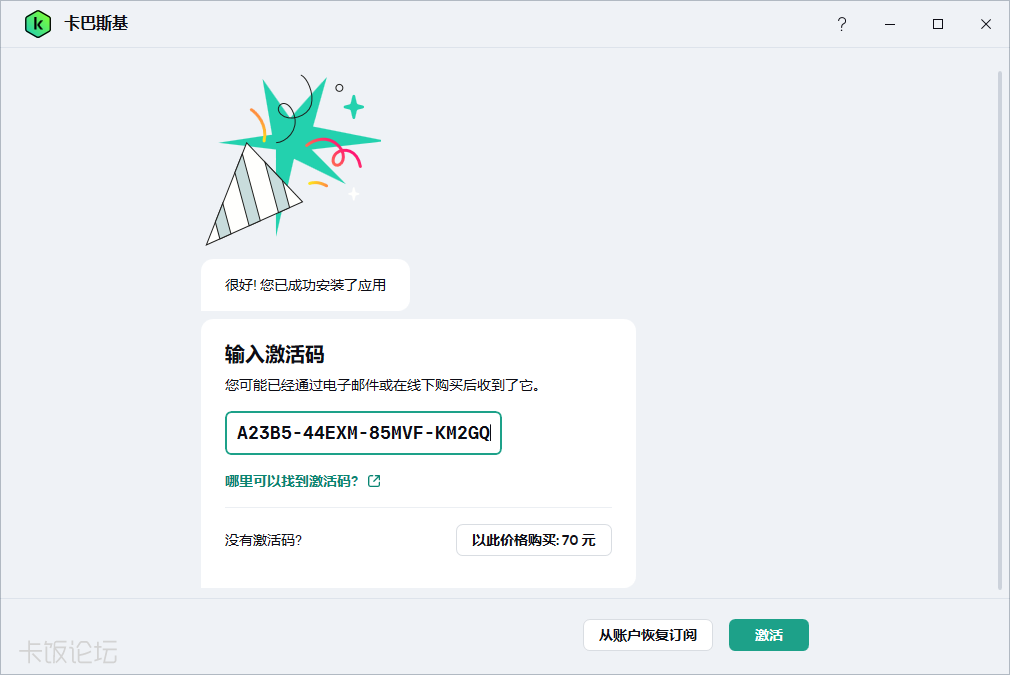Screen dimensions: 1010x675
Task: Click the Kaspersky hexagon logo icon
Action: (38, 24)
